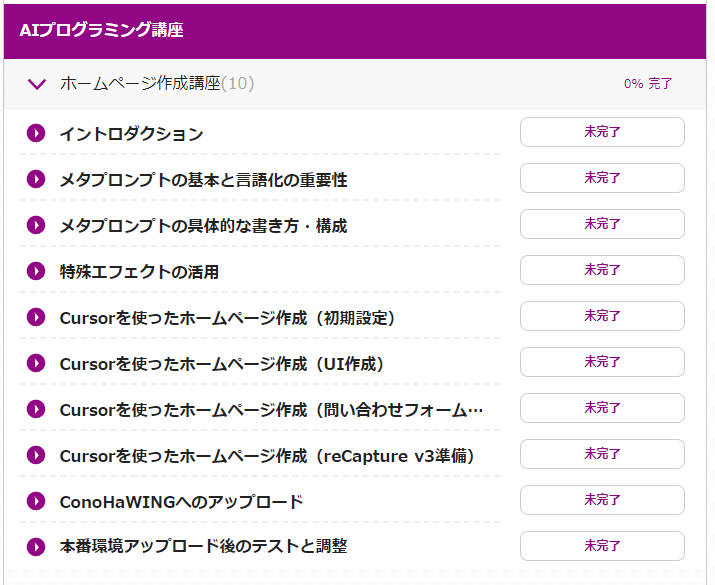The height and width of the screenshot is (585, 715).
Task: Toggle 未完了 status for 特殊エフェクトの活用
Action: (x=602, y=270)
